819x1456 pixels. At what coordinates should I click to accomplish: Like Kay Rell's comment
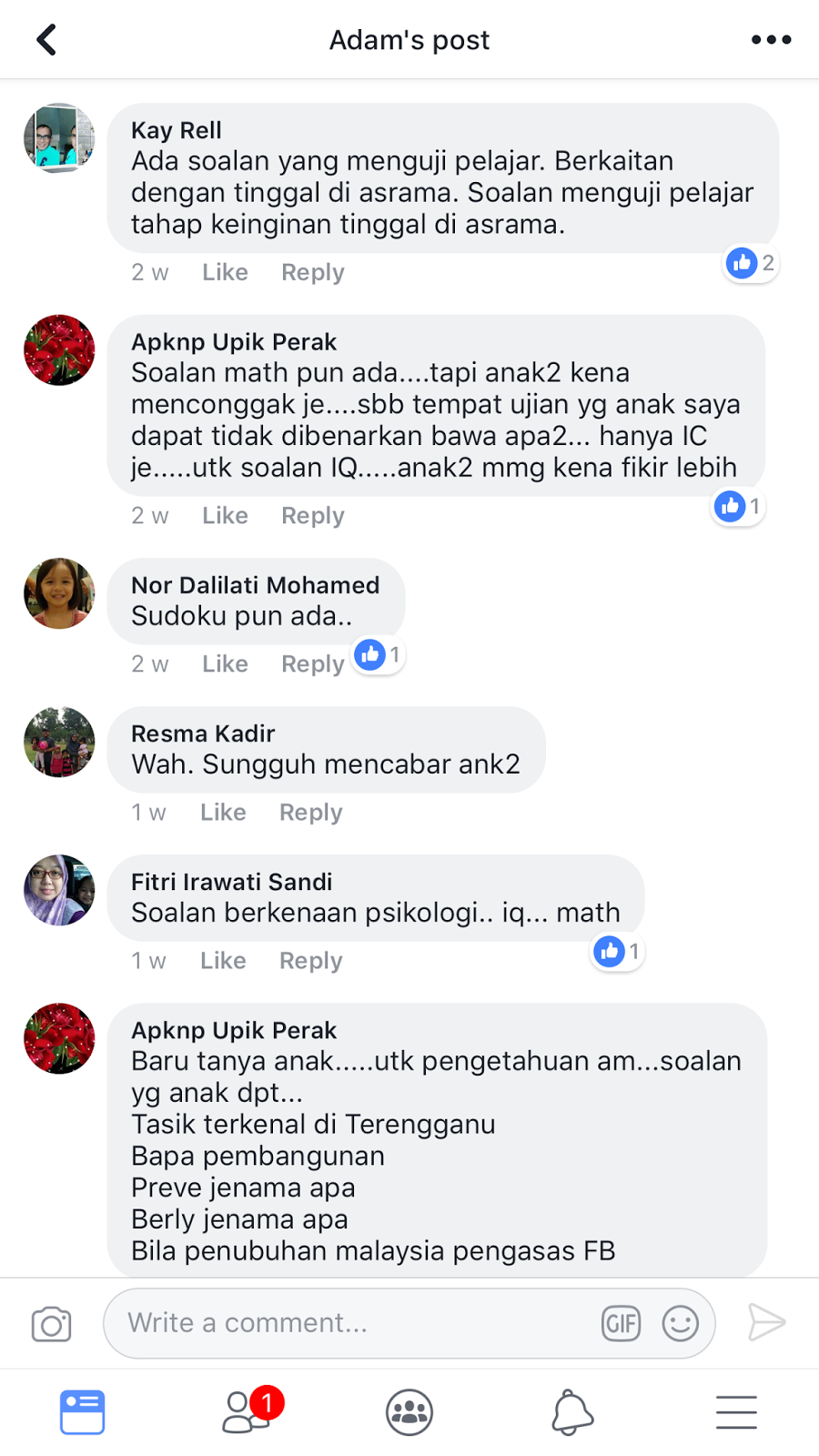tap(225, 272)
